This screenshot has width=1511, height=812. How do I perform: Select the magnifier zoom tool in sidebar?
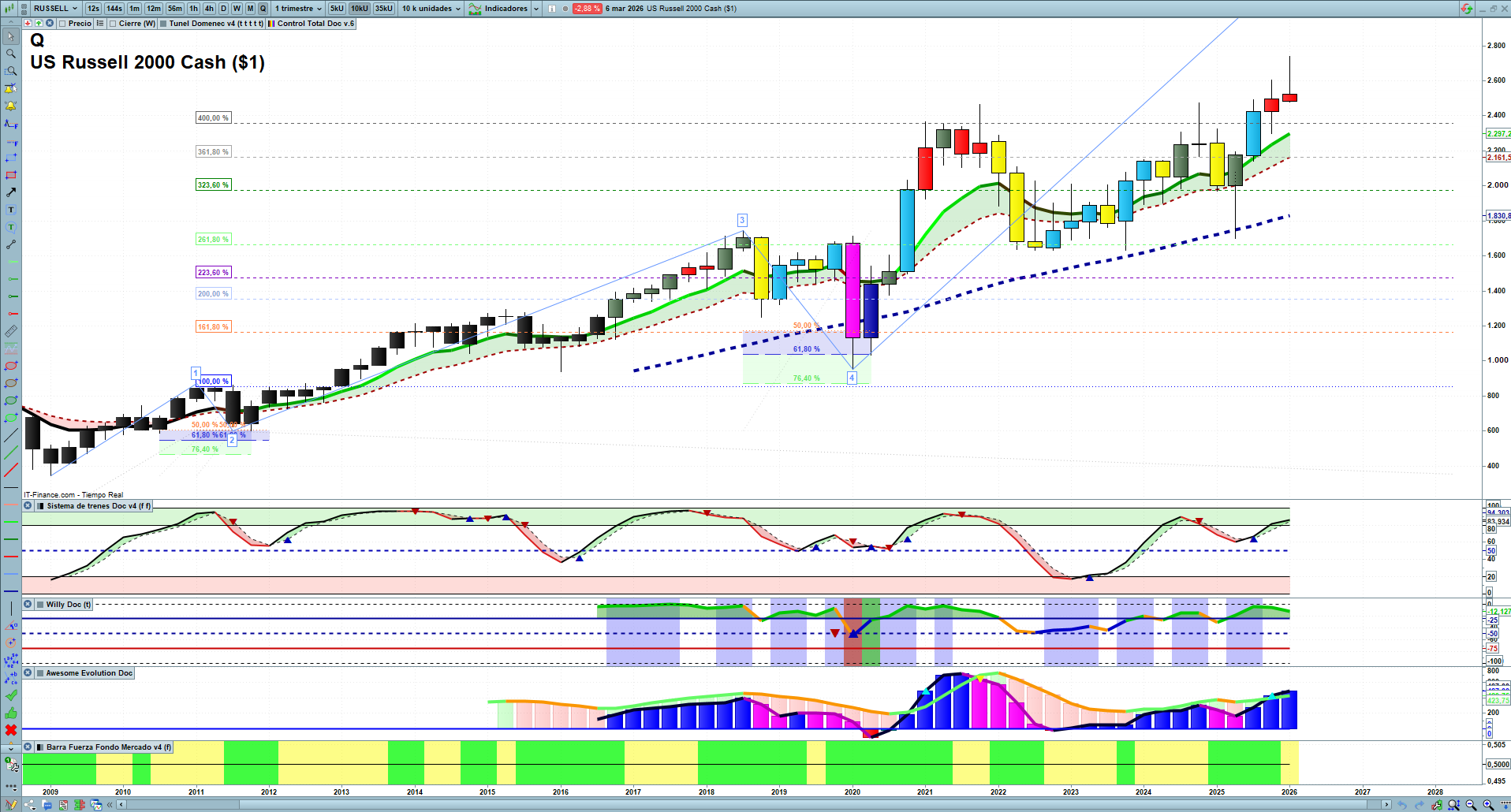pos(11,54)
